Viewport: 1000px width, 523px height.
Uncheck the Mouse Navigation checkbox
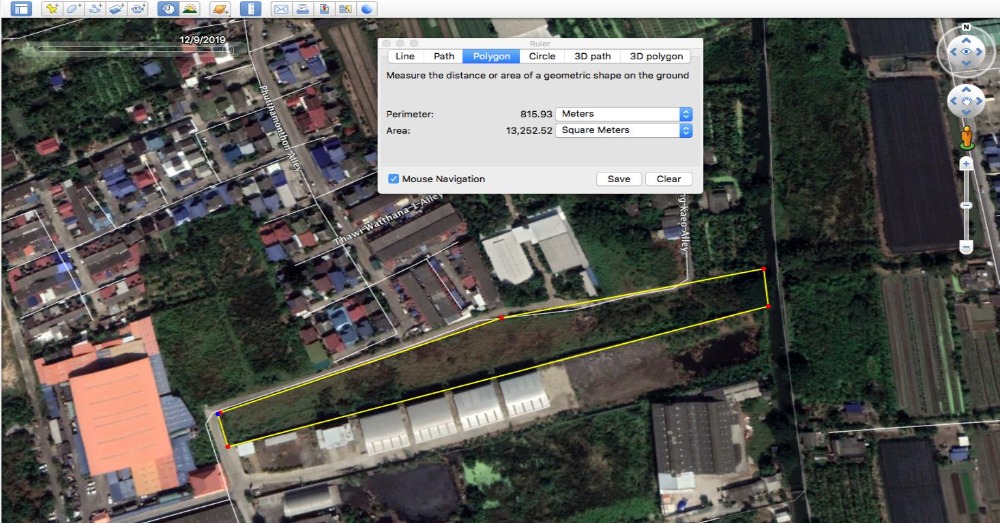coord(394,179)
